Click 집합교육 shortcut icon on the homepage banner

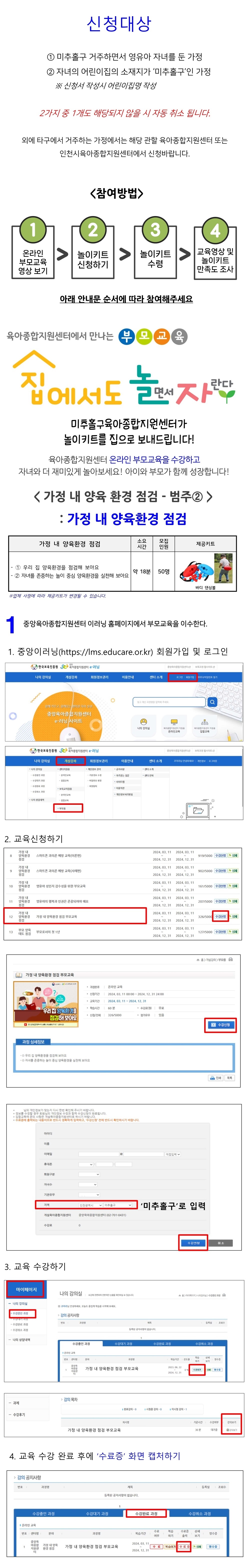[205, 725]
